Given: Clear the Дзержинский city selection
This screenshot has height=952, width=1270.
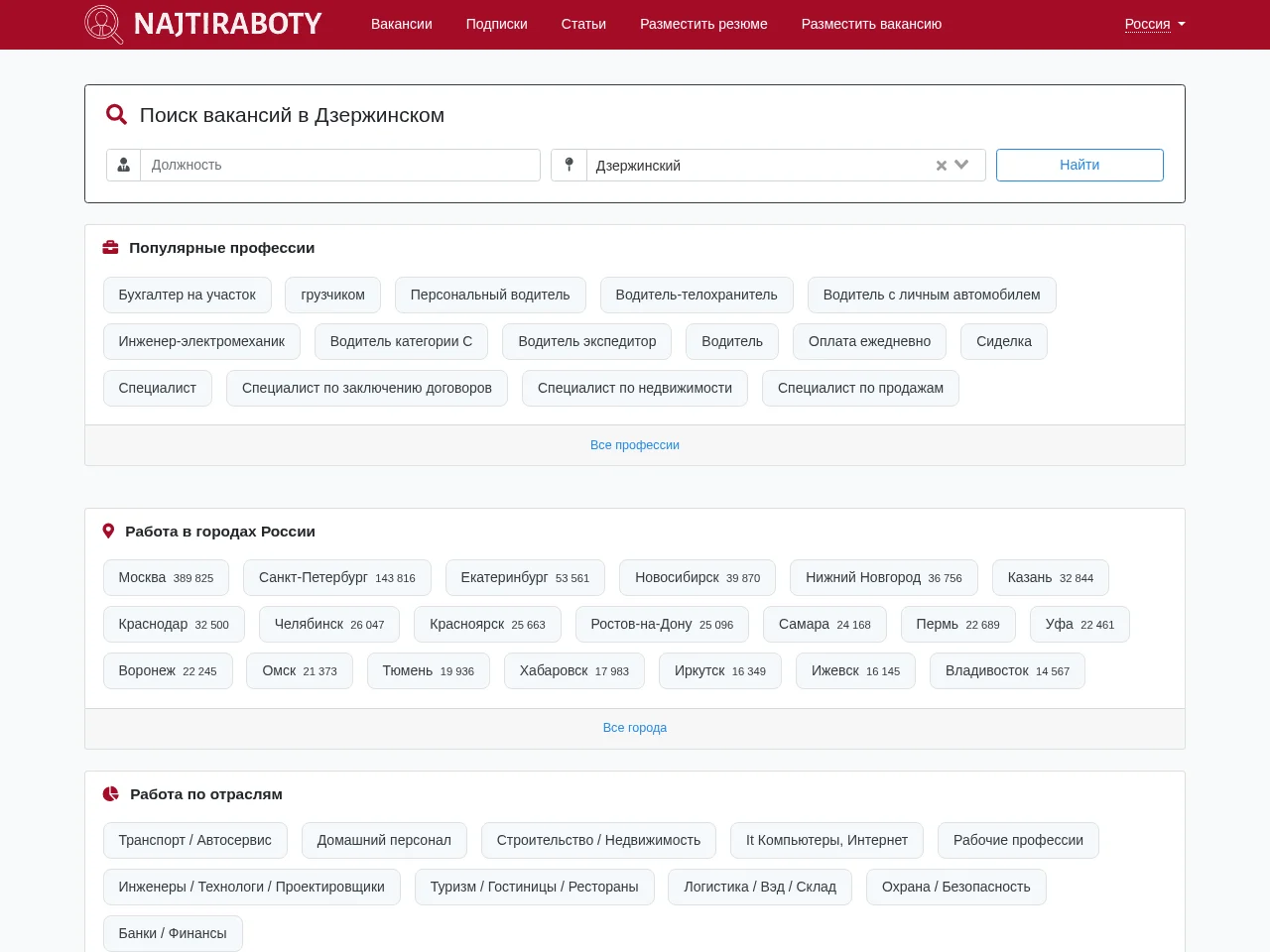Looking at the screenshot, I should [941, 166].
